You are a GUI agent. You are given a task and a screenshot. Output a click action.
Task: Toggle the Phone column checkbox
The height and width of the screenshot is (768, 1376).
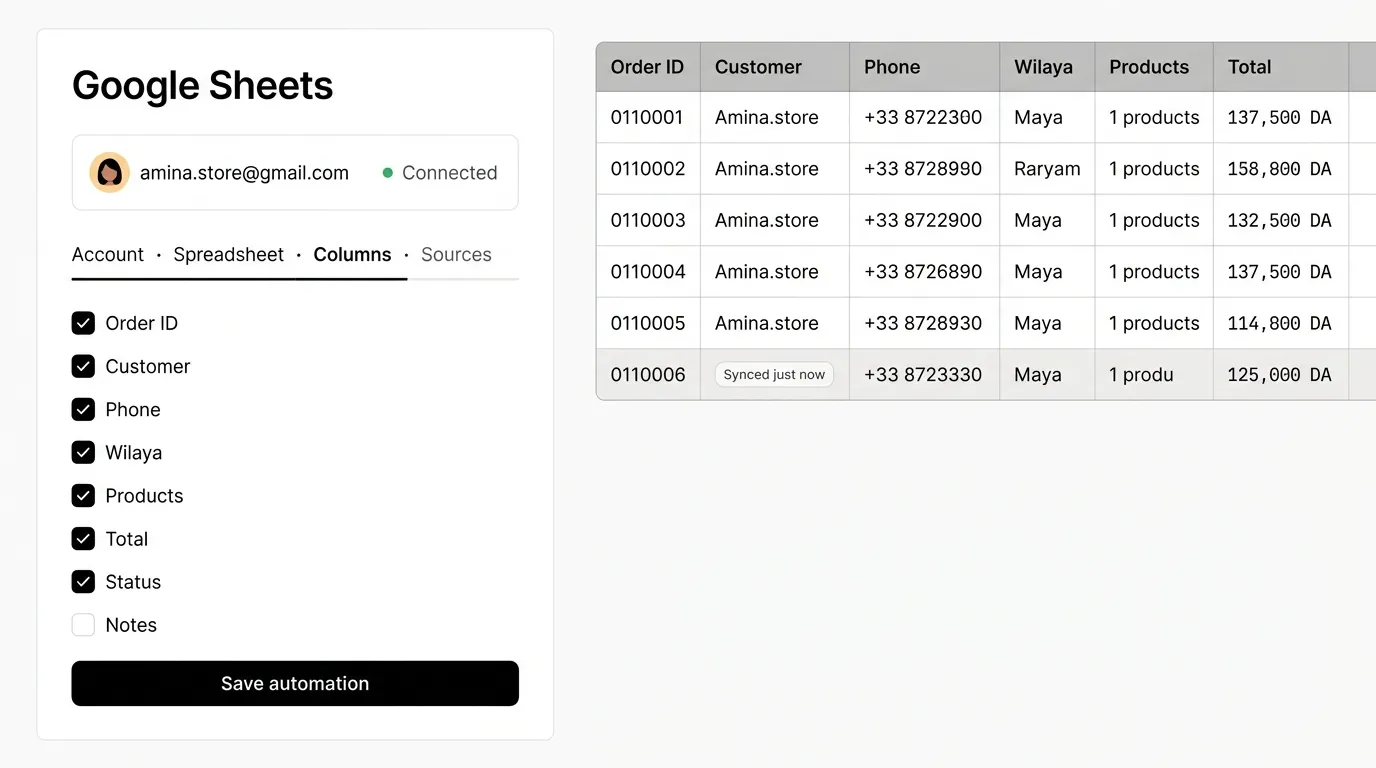[x=83, y=409]
